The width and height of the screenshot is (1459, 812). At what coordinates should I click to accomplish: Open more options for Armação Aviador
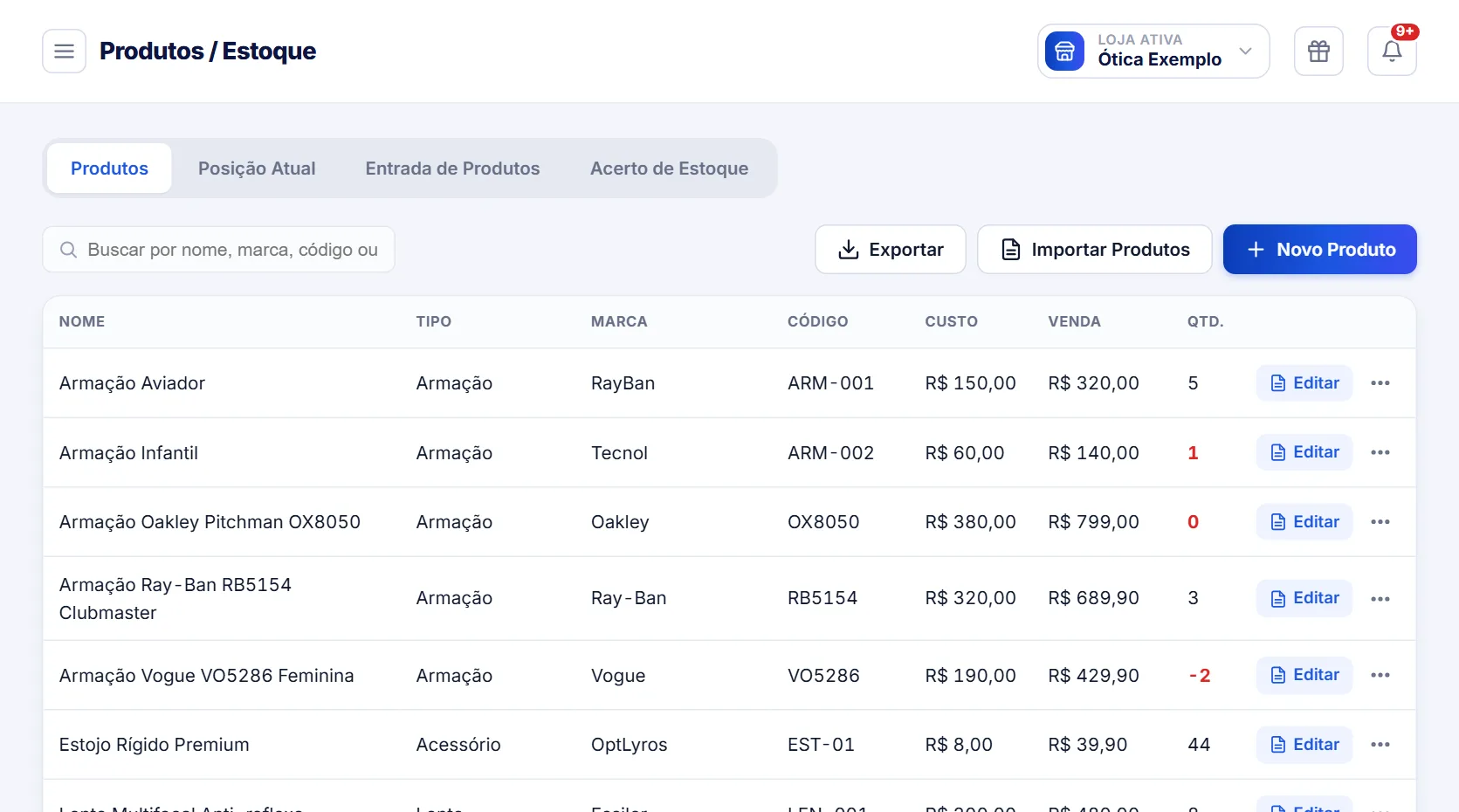pyautogui.click(x=1380, y=383)
